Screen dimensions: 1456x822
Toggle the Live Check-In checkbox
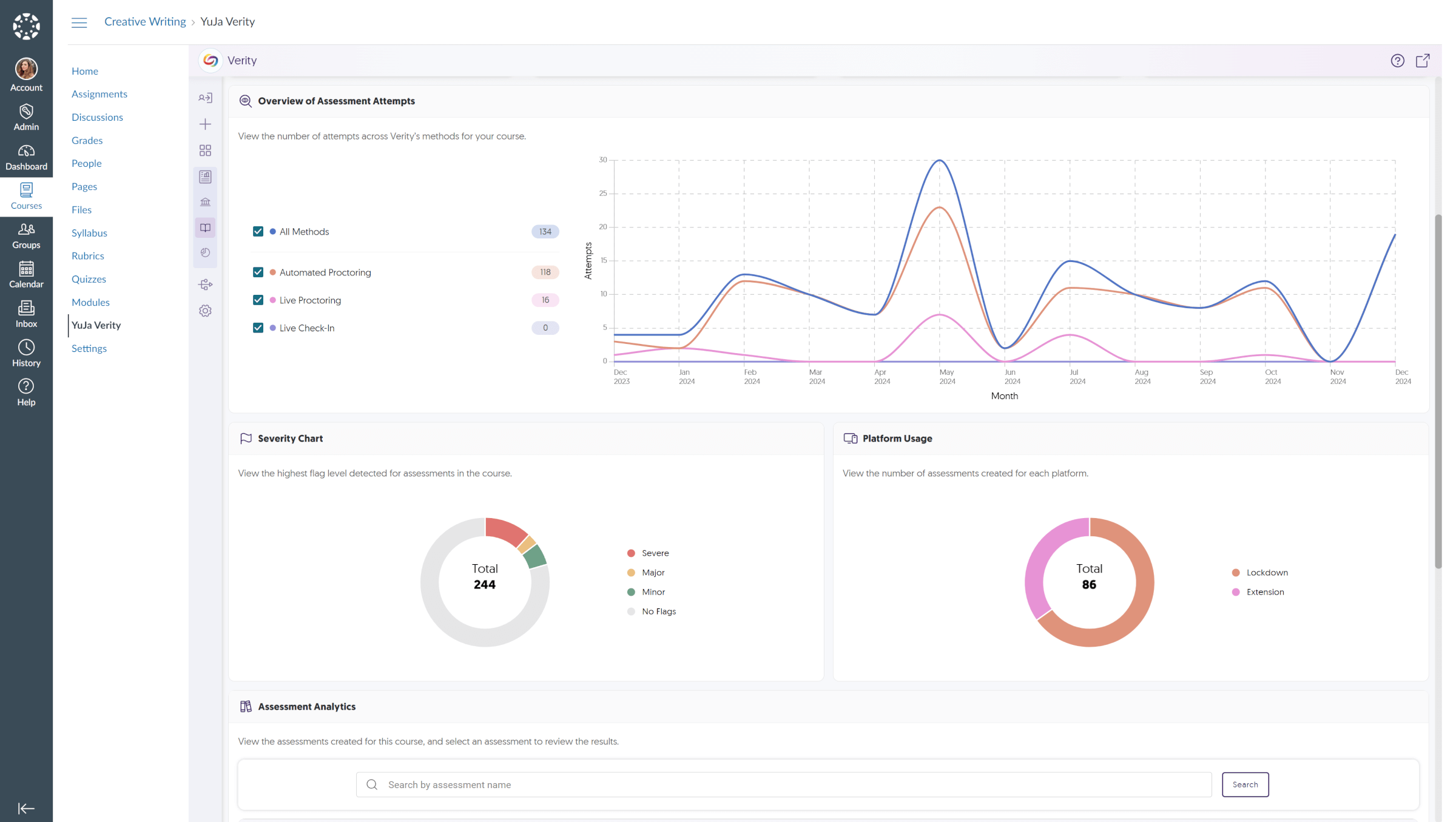pos(258,327)
